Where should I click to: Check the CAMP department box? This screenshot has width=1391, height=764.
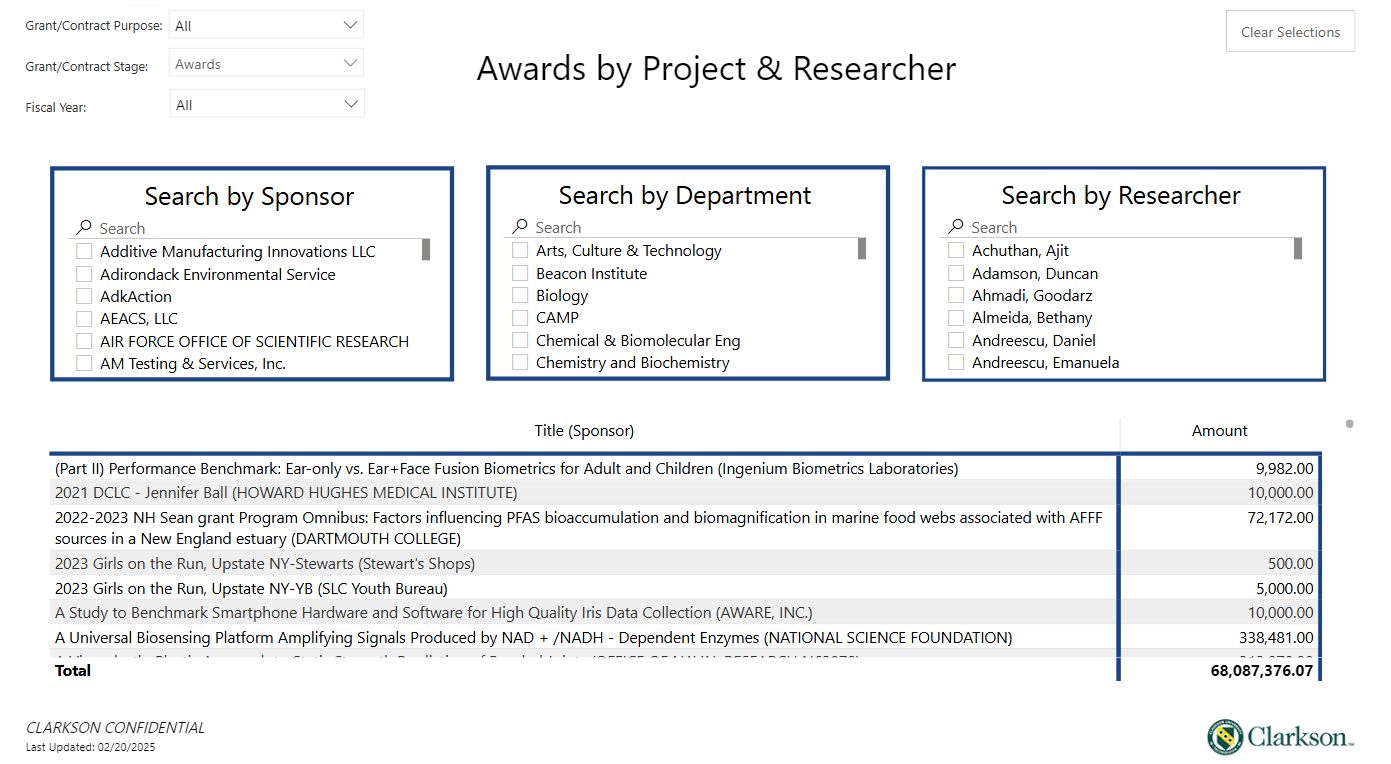click(x=520, y=318)
